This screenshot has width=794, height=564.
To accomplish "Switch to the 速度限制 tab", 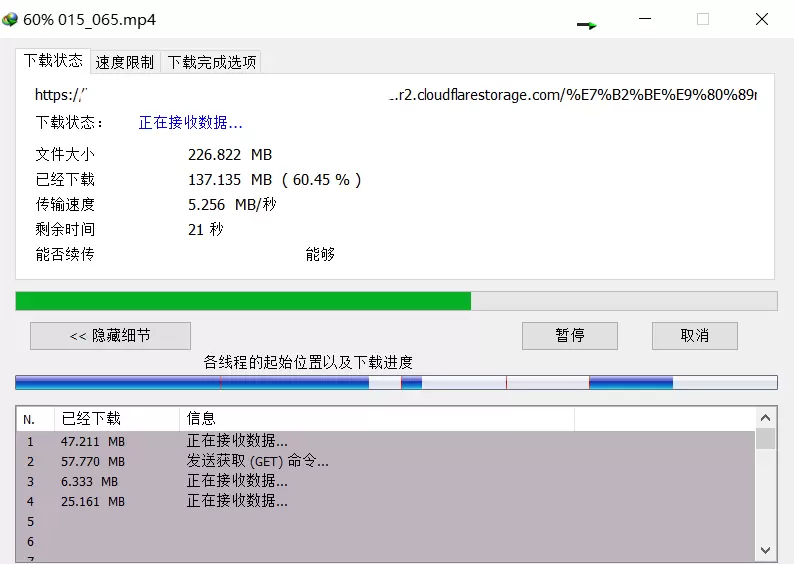I will click(x=125, y=62).
